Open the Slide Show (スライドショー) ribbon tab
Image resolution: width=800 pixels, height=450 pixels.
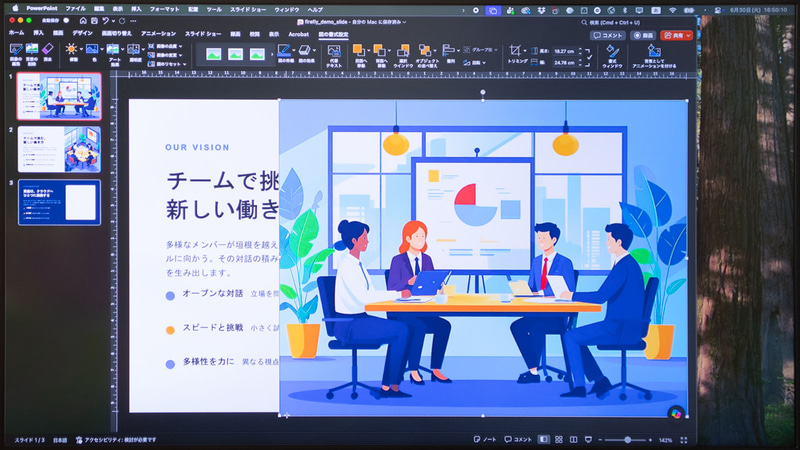(x=203, y=34)
